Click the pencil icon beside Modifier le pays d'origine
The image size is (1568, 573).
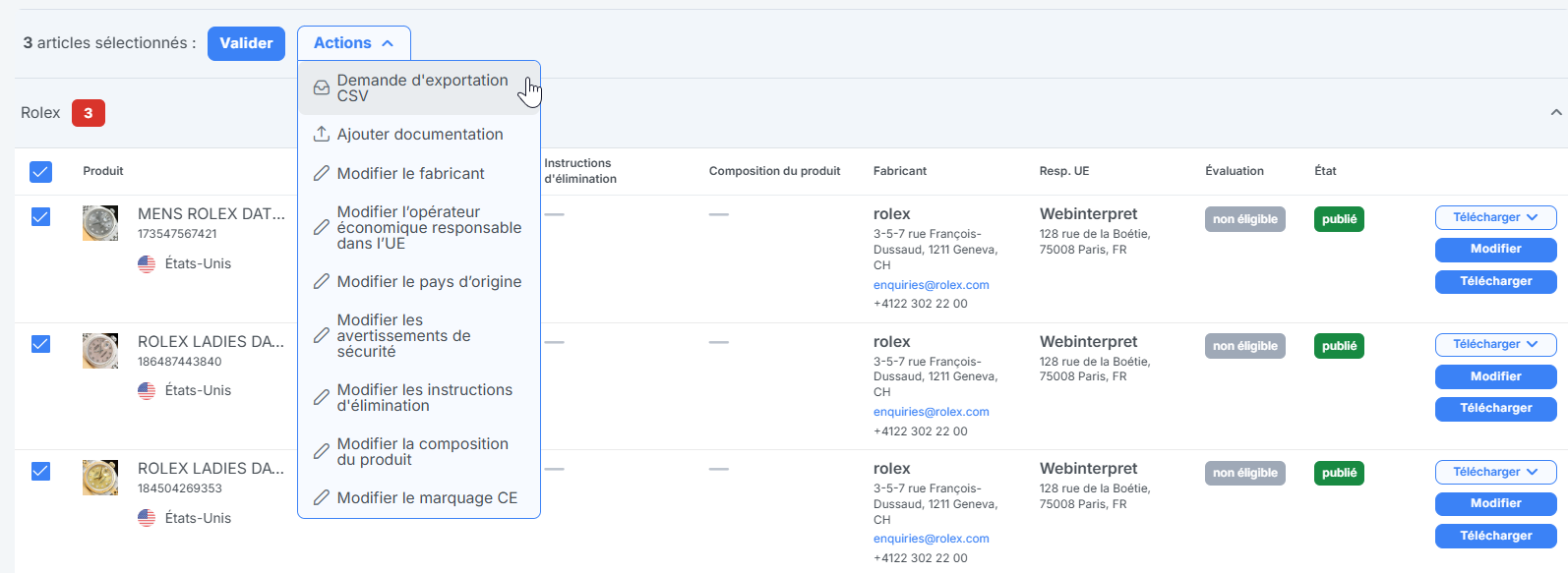[321, 281]
